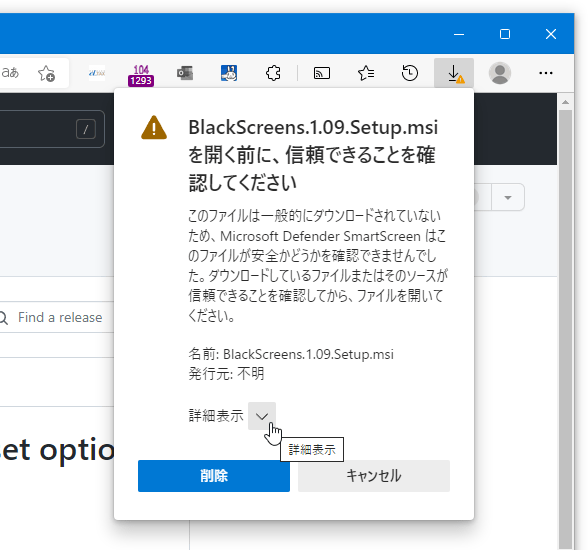Click the warning triangle icon in dialog

pyautogui.click(x=154, y=128)
